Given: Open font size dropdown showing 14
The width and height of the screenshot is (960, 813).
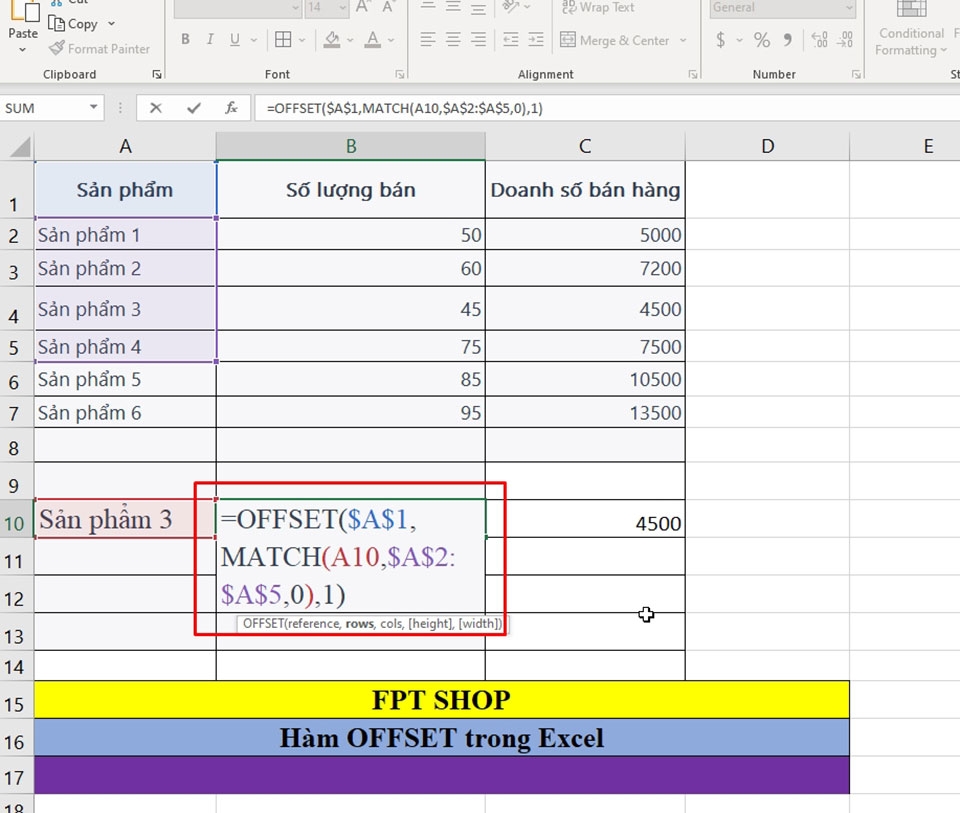Looking at the screenshot, I should (x=343, y=7).
